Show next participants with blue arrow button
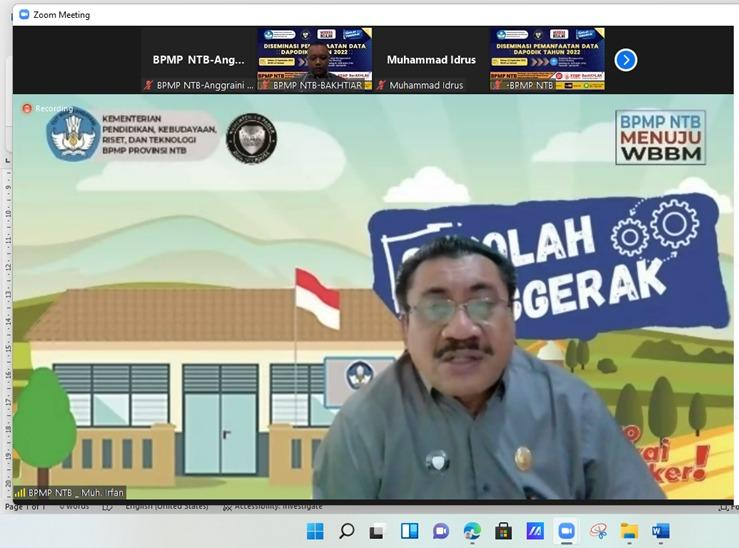 pos(626,60)
